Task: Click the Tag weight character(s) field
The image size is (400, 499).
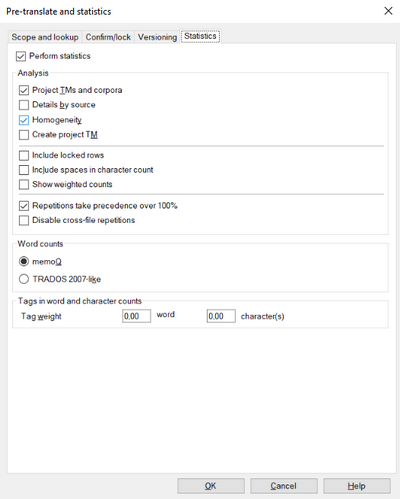Action: coord(221,316)
